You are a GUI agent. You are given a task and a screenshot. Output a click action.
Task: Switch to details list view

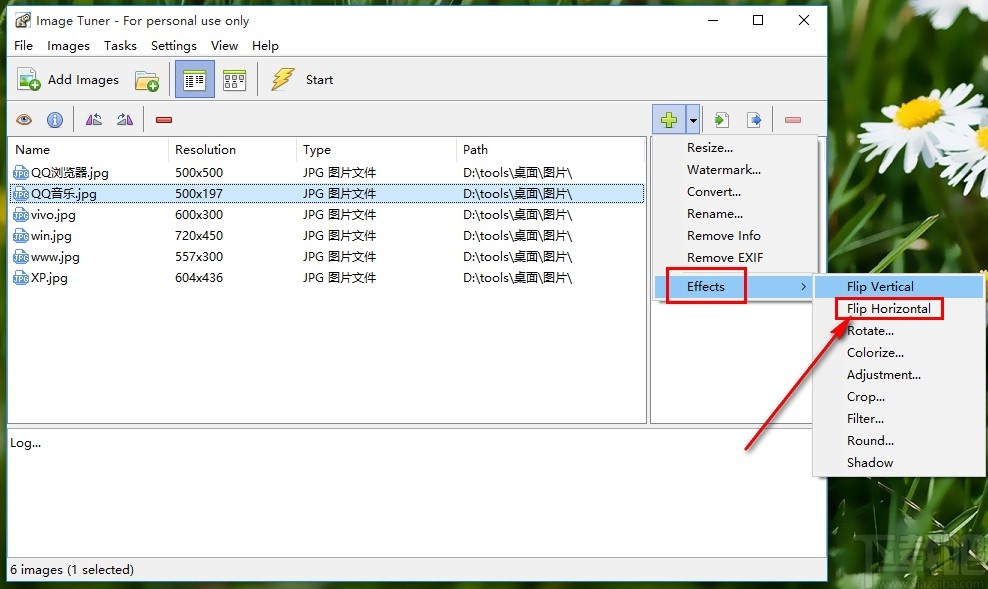pos(194,80)
